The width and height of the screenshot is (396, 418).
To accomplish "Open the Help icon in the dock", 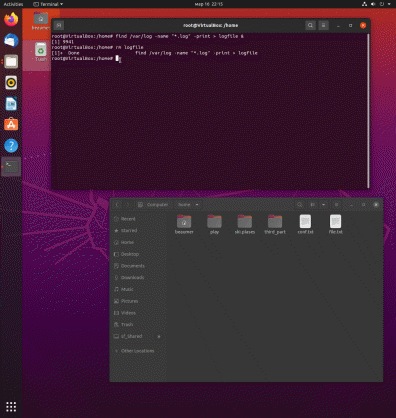I will point(11,146).
